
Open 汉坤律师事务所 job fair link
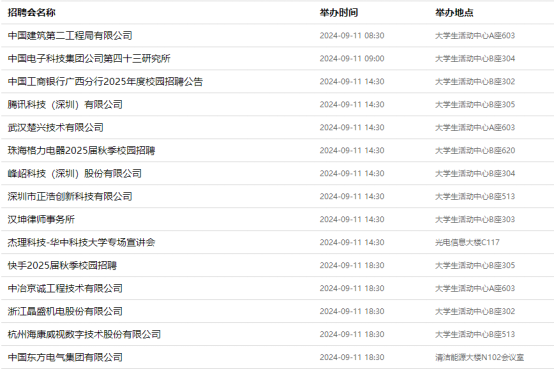point(41,219)
